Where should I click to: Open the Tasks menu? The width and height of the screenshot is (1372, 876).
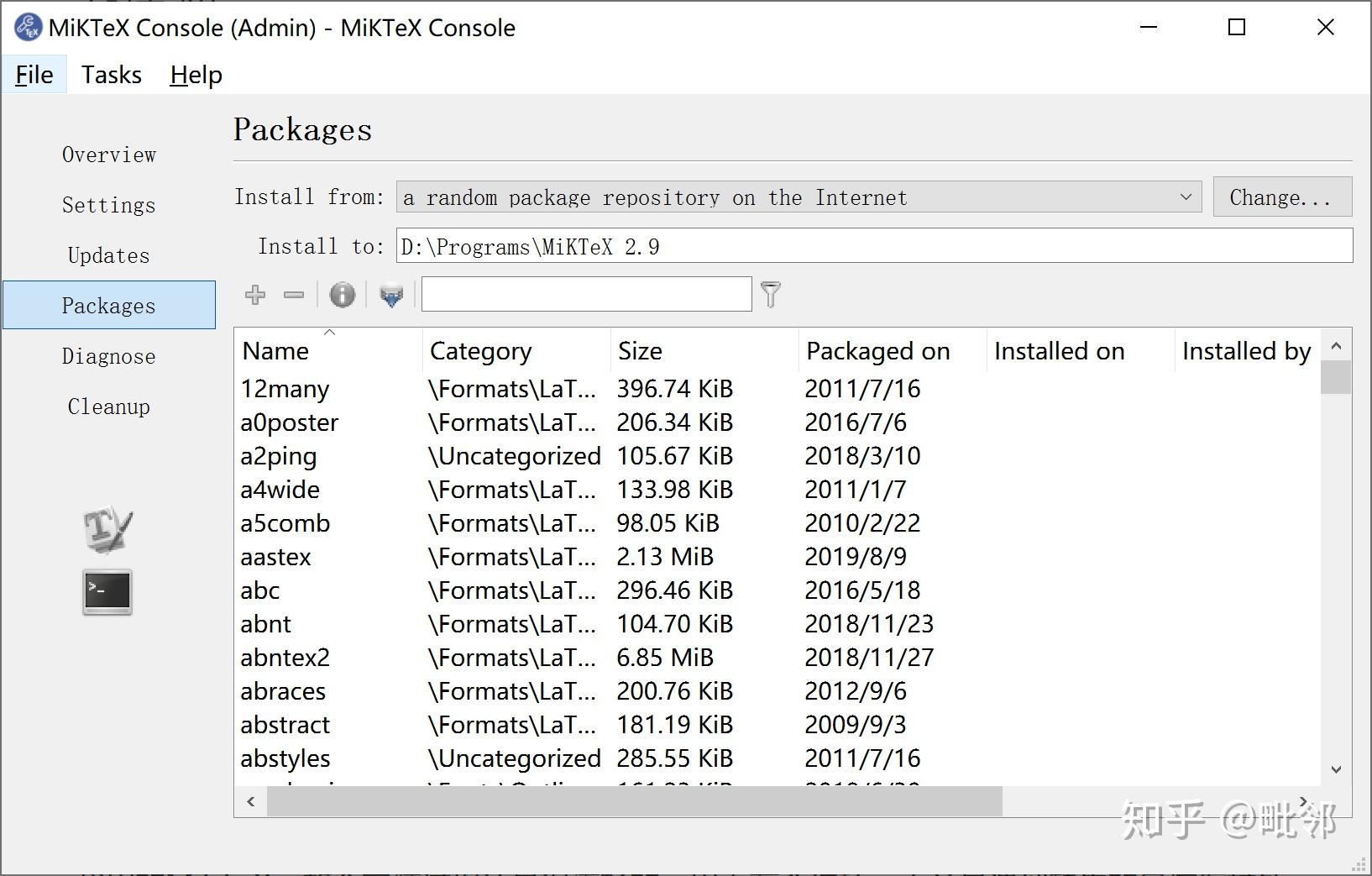point(112,75)
